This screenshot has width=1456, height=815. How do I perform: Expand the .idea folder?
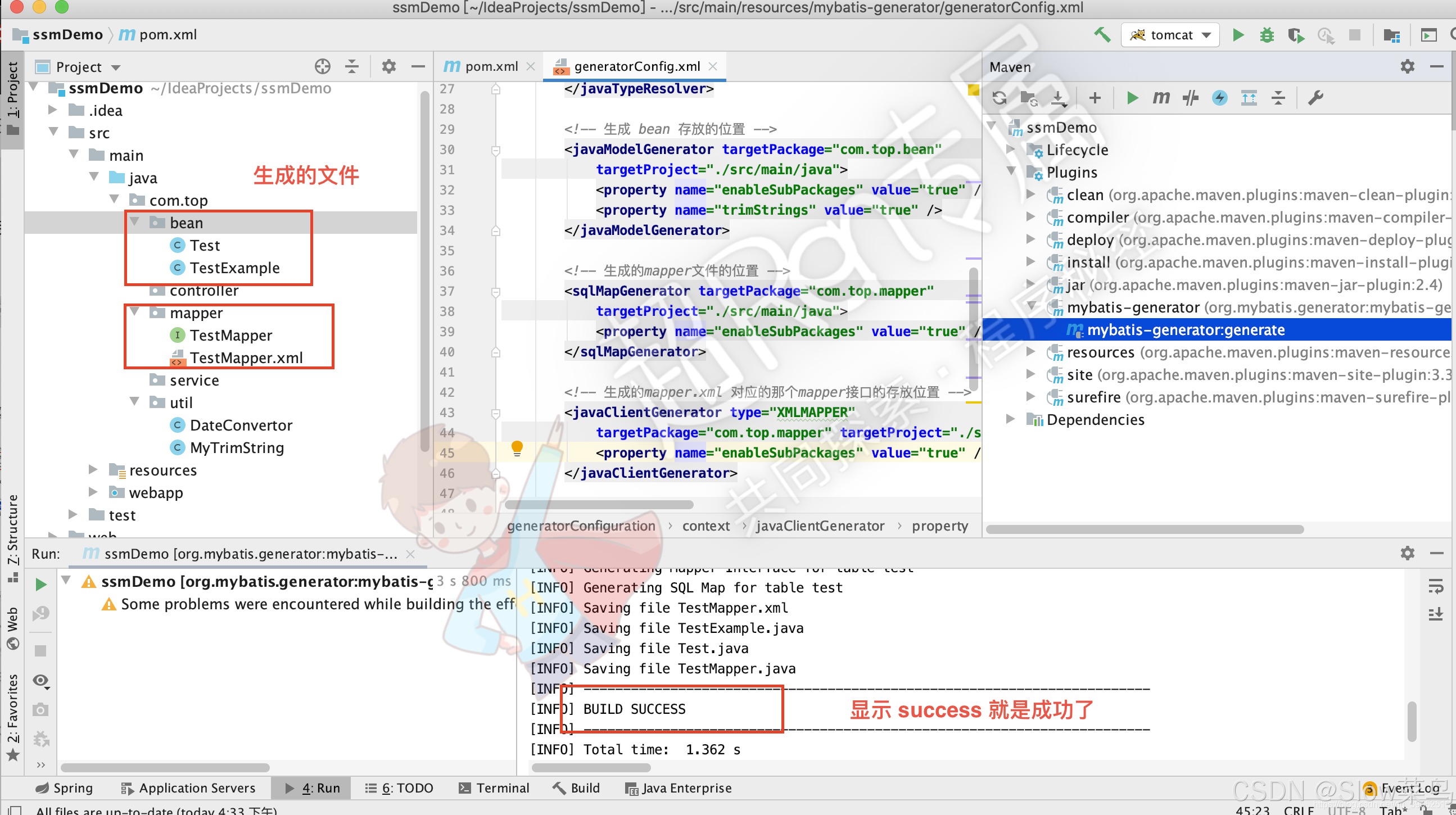coord(53,110)
